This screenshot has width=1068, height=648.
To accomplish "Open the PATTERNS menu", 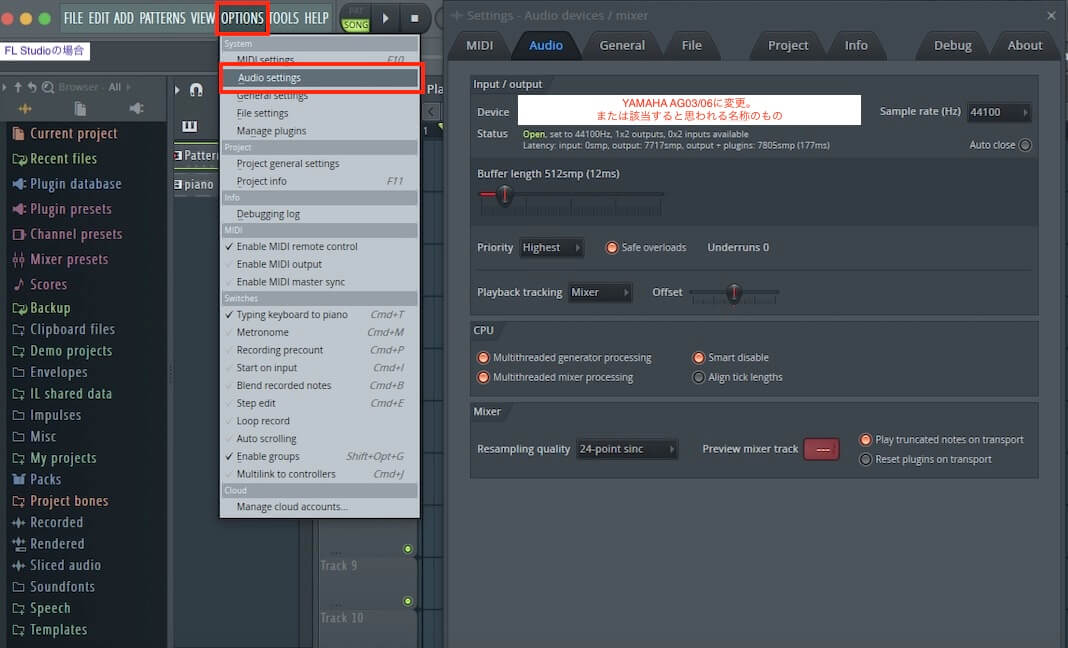I will 162,18.
